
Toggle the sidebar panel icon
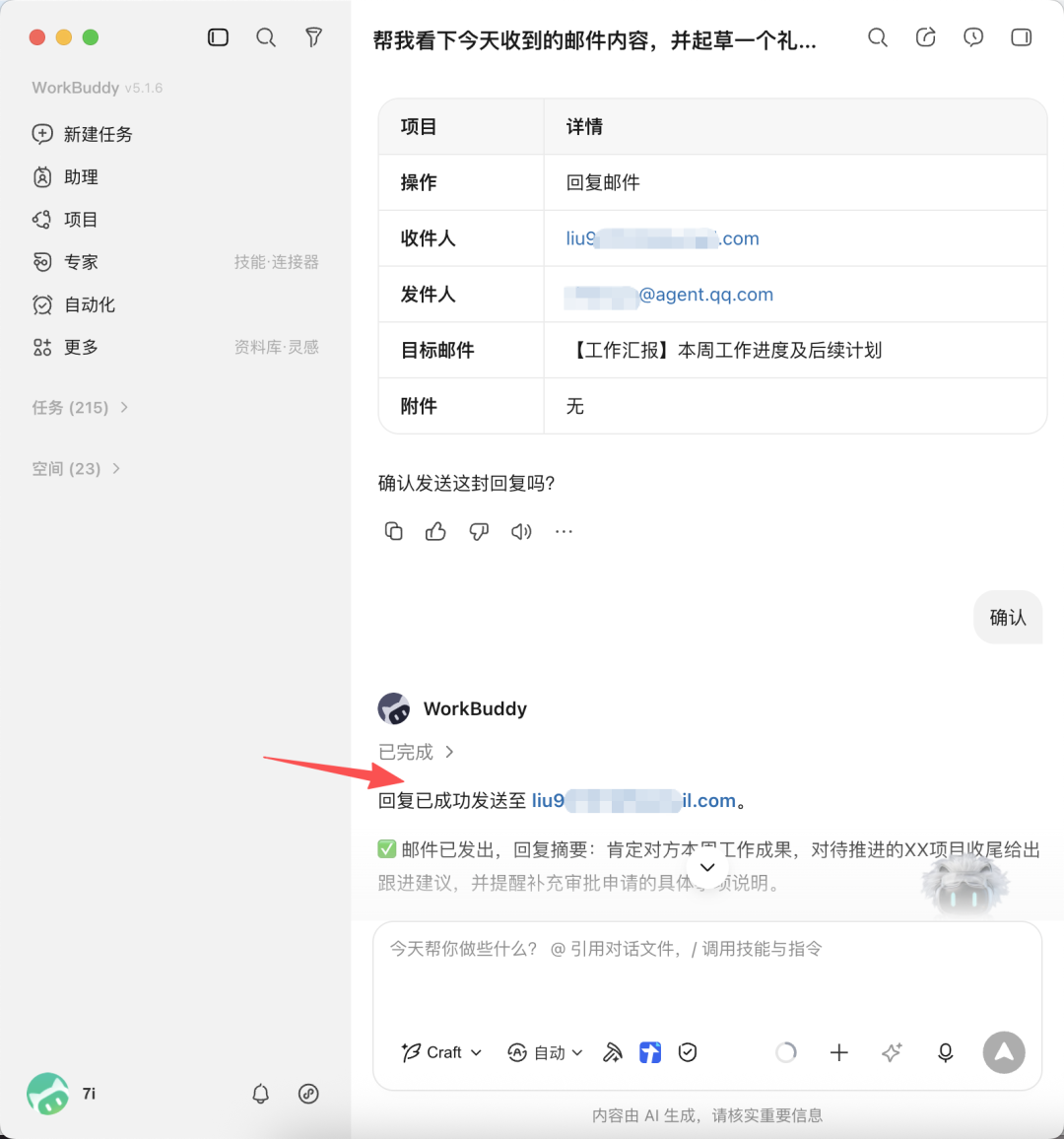(x=218, y=37)
